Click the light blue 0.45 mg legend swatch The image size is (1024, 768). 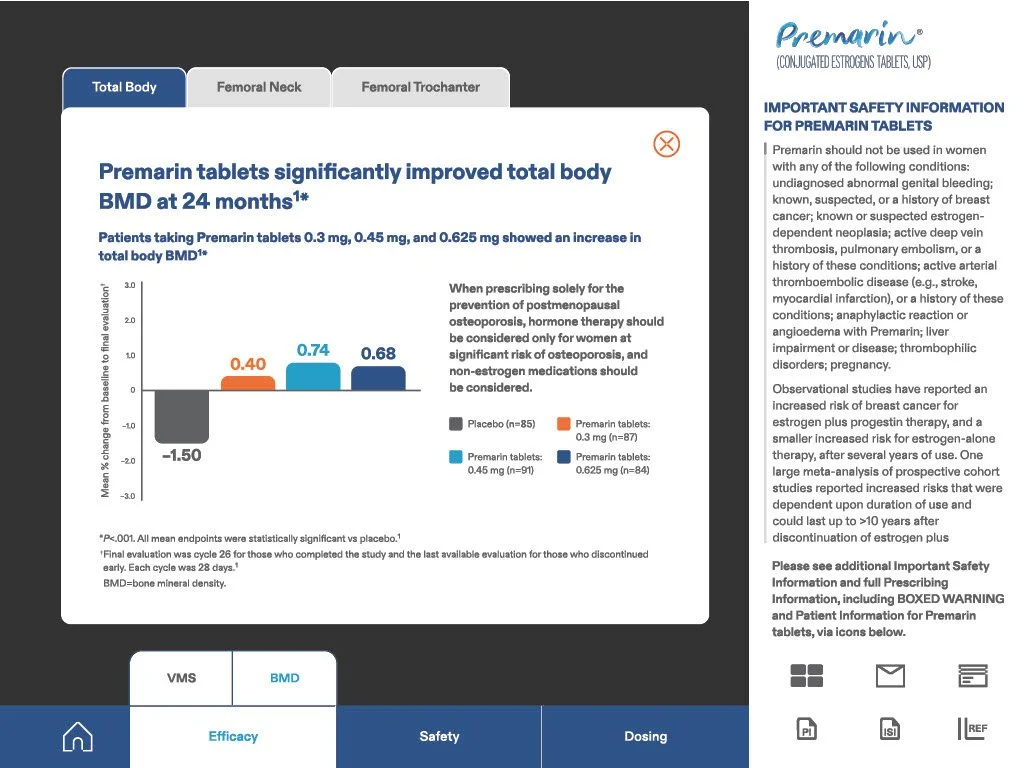pyautogui.click(x=456, y=456)
